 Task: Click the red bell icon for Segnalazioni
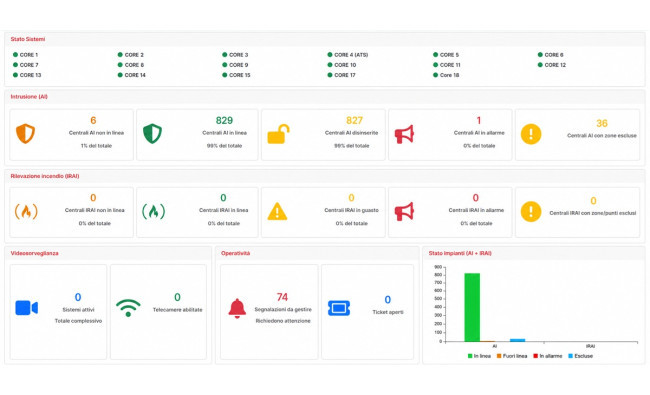pyautogui.click(x=237, y=308)
